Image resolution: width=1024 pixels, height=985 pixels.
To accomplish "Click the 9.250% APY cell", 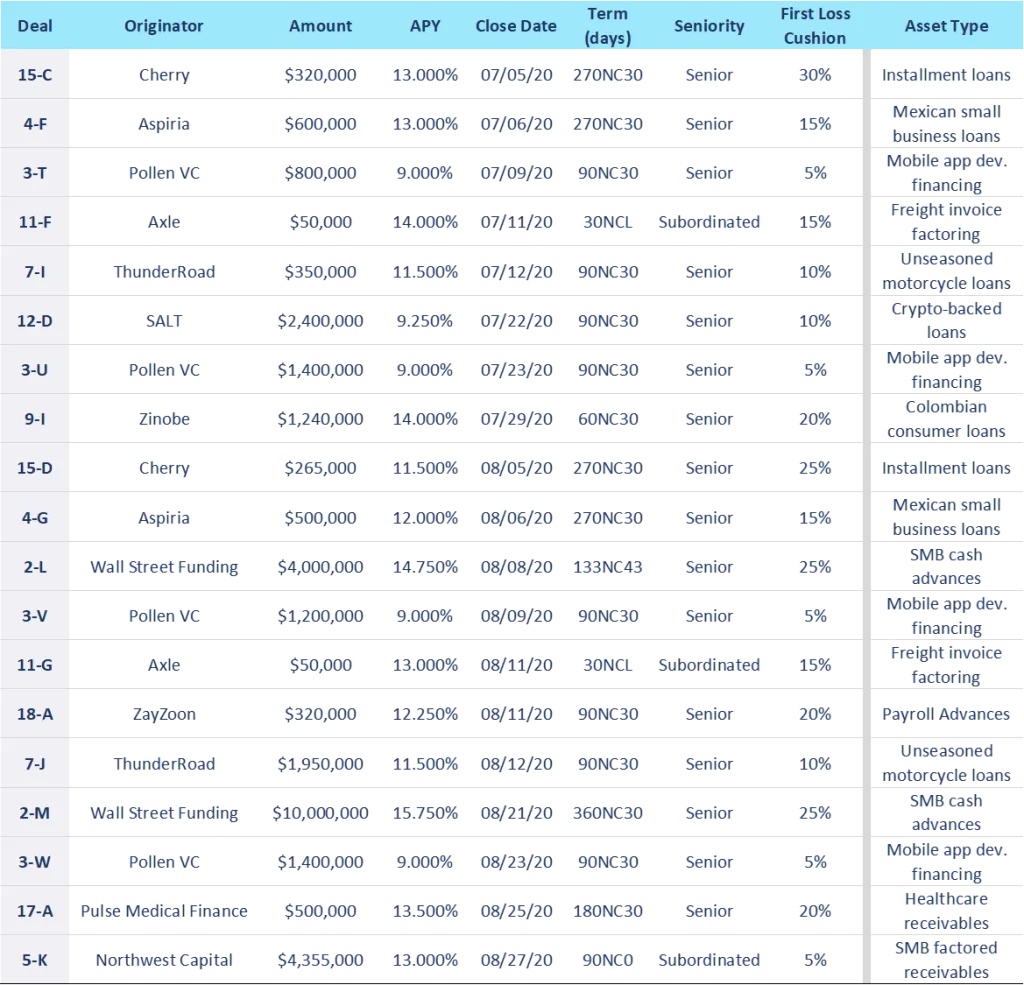I will [425, 321].
